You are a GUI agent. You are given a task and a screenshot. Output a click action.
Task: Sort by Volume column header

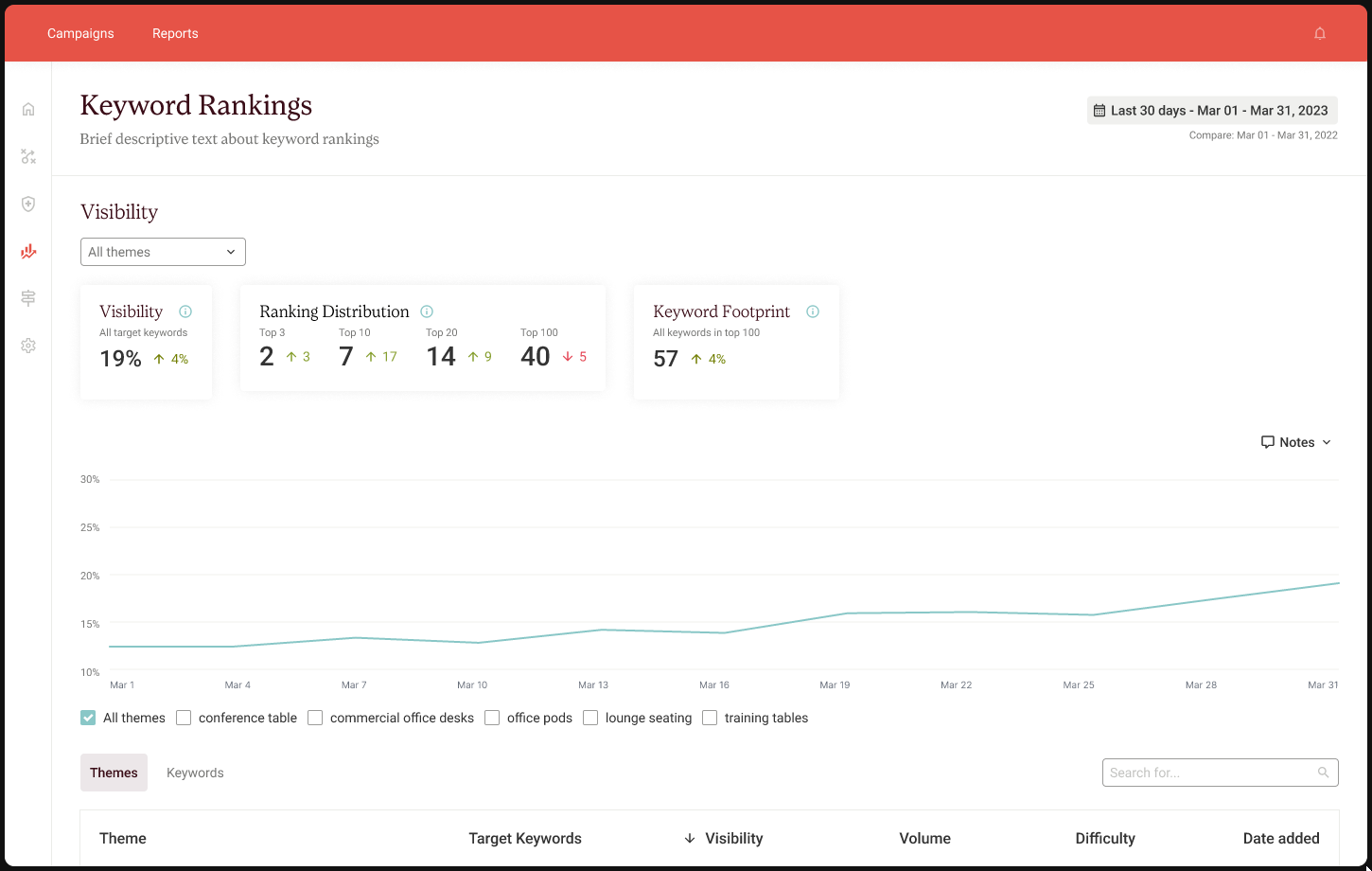pyautogui.click(x=924, y=838)
